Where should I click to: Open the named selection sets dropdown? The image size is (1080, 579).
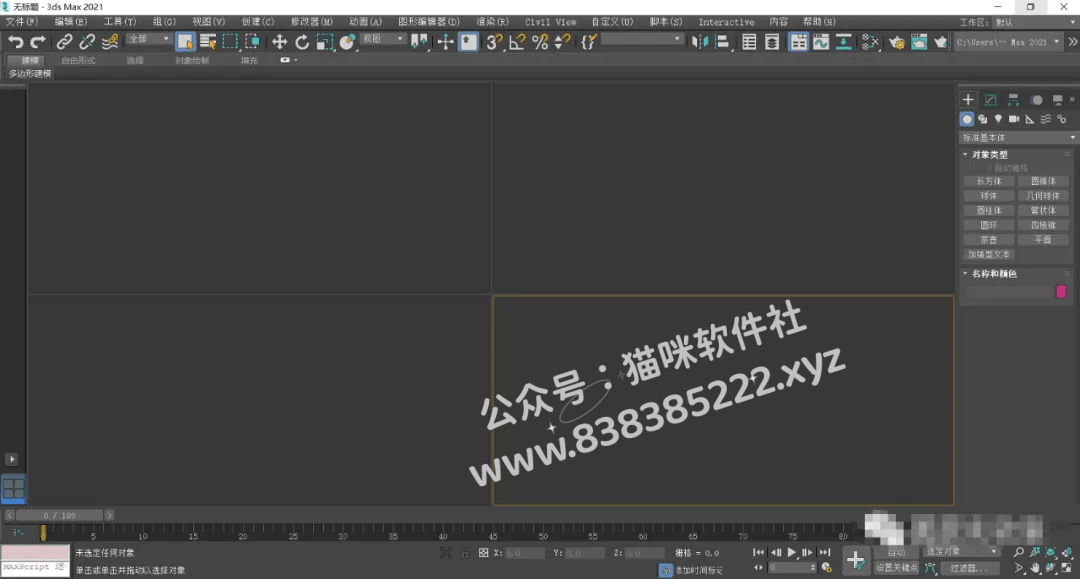642,40
